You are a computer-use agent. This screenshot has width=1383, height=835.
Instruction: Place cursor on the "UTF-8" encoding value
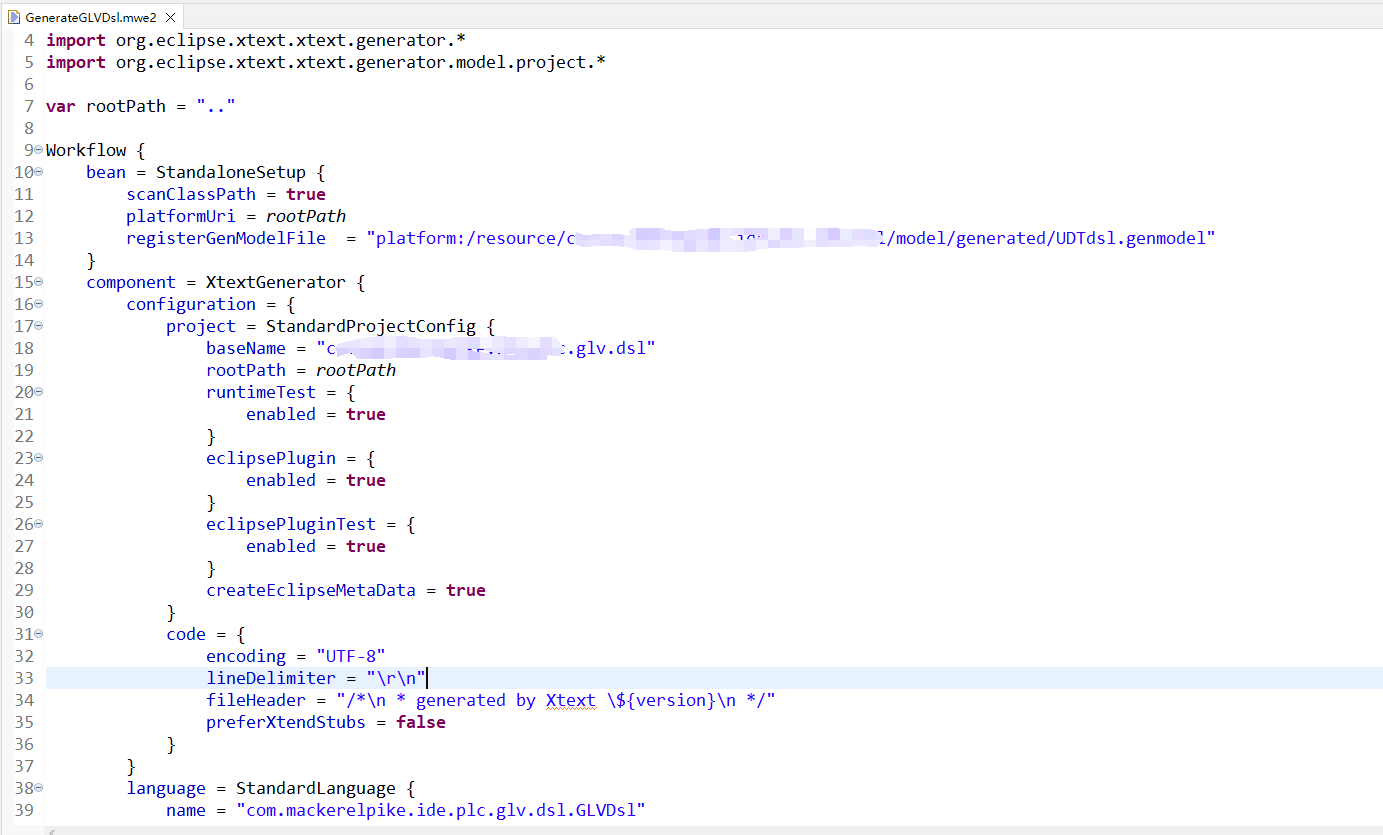(350, 656)
